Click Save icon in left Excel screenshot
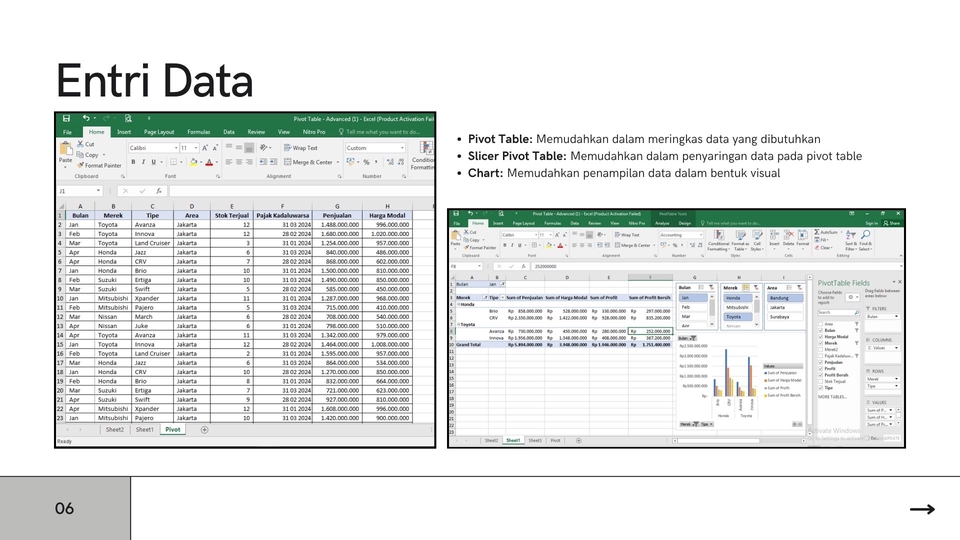The image size is (960, 540). point(66,118)
